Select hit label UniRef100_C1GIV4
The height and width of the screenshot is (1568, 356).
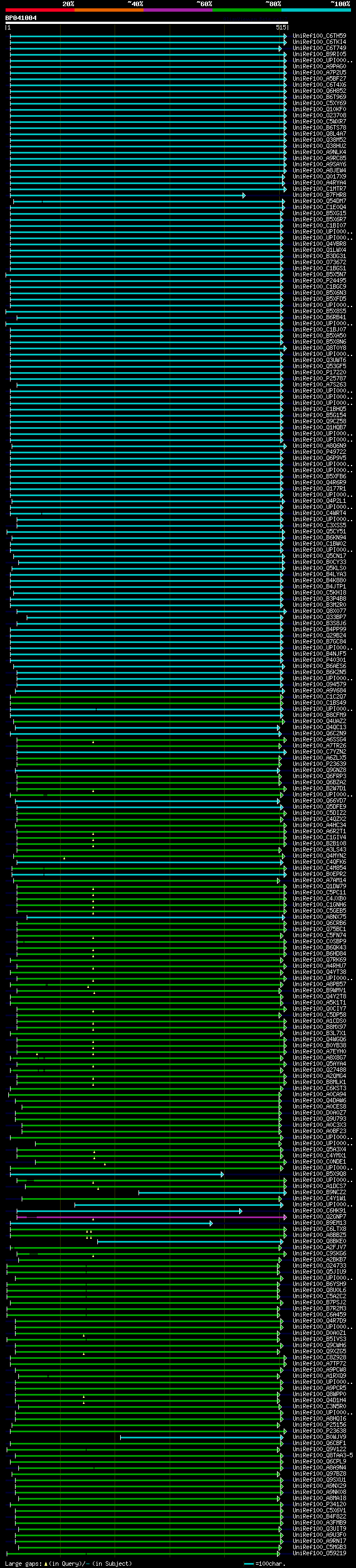click(319, 838)
